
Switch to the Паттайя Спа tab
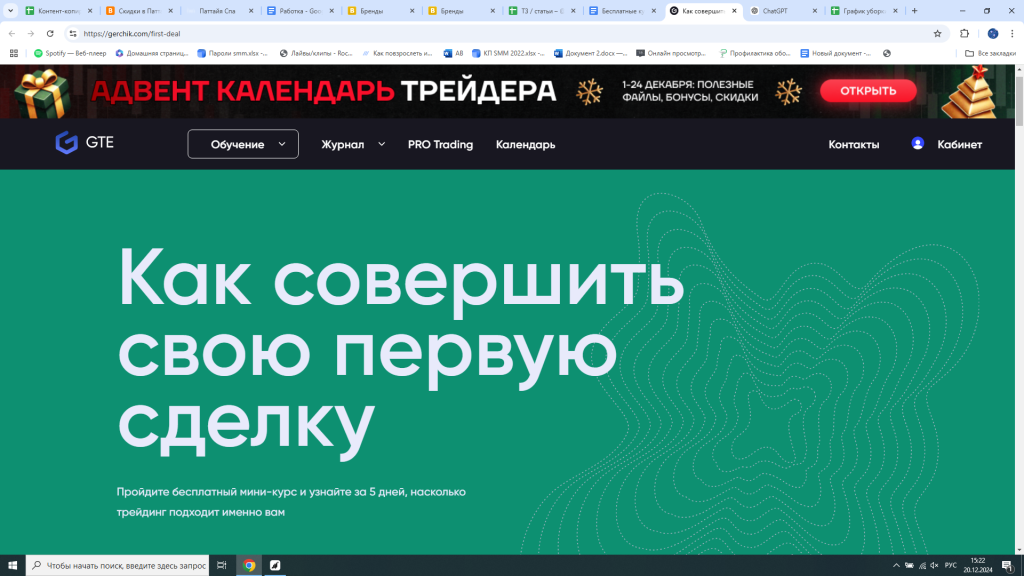coord(219,11)
